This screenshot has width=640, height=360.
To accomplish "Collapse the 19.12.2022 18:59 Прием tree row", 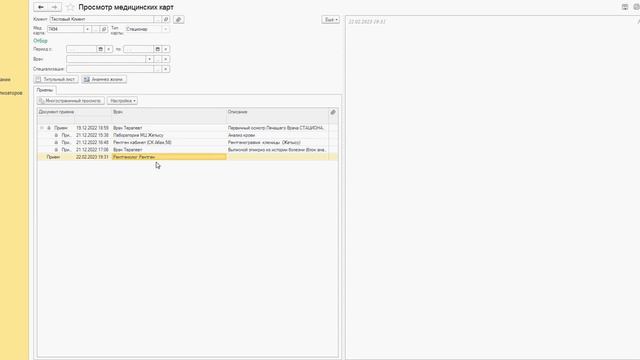I will tap(42, 128).
